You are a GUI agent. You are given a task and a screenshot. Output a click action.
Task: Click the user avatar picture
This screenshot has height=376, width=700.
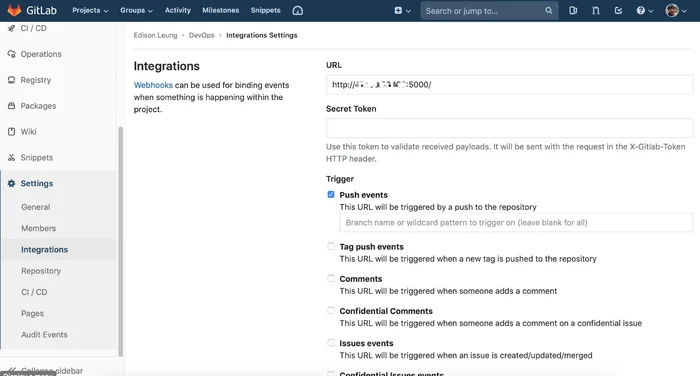pyautogui.click(x=672, y=10)
